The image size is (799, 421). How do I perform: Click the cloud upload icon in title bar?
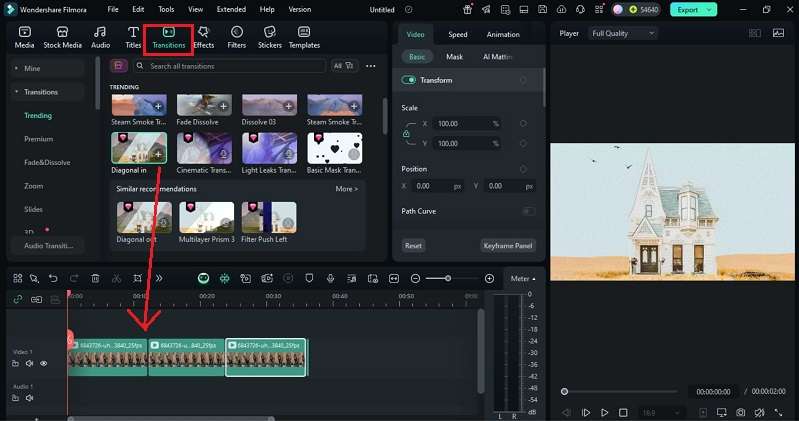561,9
